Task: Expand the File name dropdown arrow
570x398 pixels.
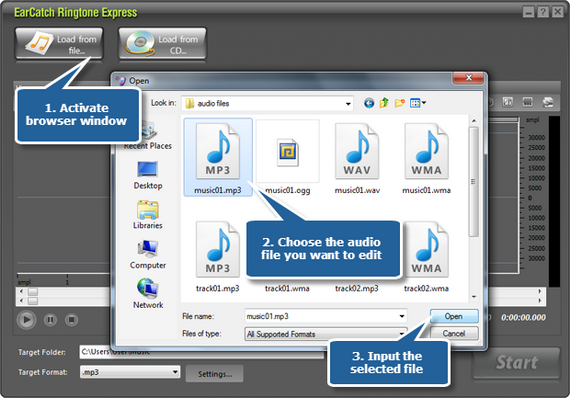Action: pyautogui.click(x=402, y=316)
